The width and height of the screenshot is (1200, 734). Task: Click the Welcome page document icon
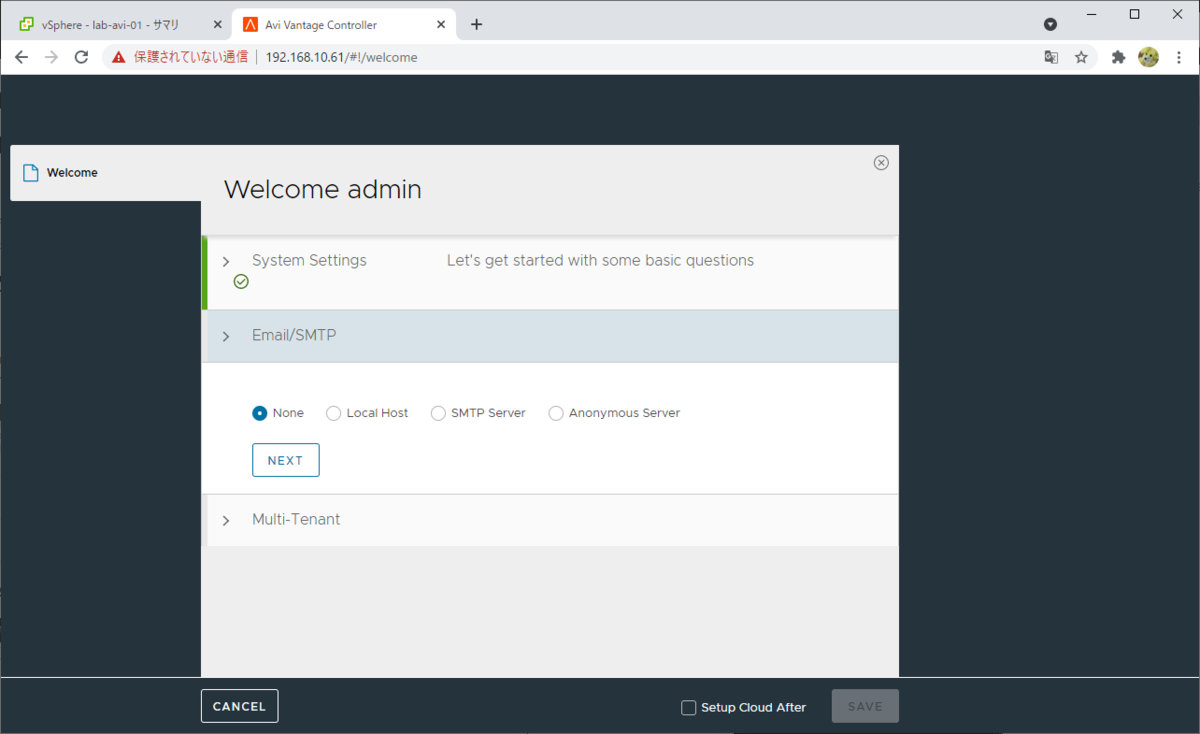31,173
